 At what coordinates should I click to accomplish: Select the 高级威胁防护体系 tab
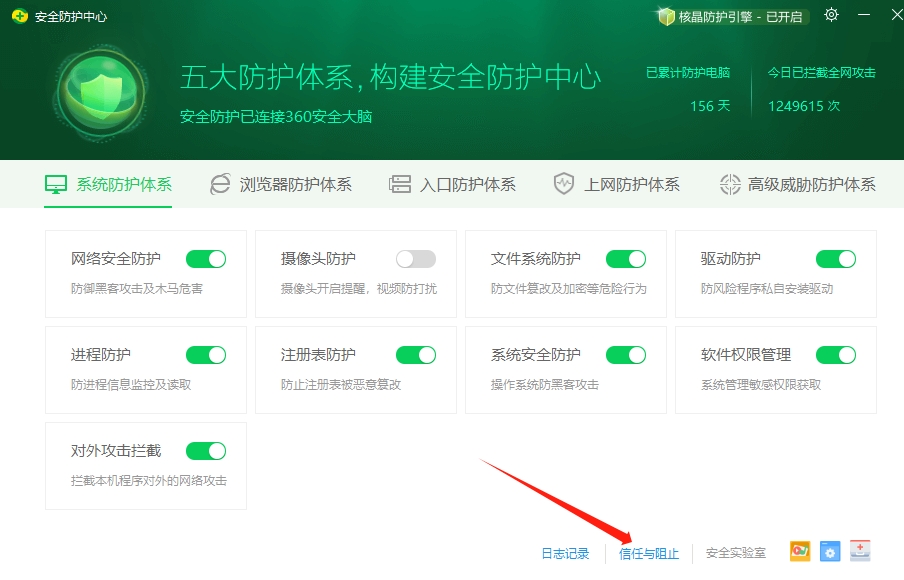coord(798,185)
